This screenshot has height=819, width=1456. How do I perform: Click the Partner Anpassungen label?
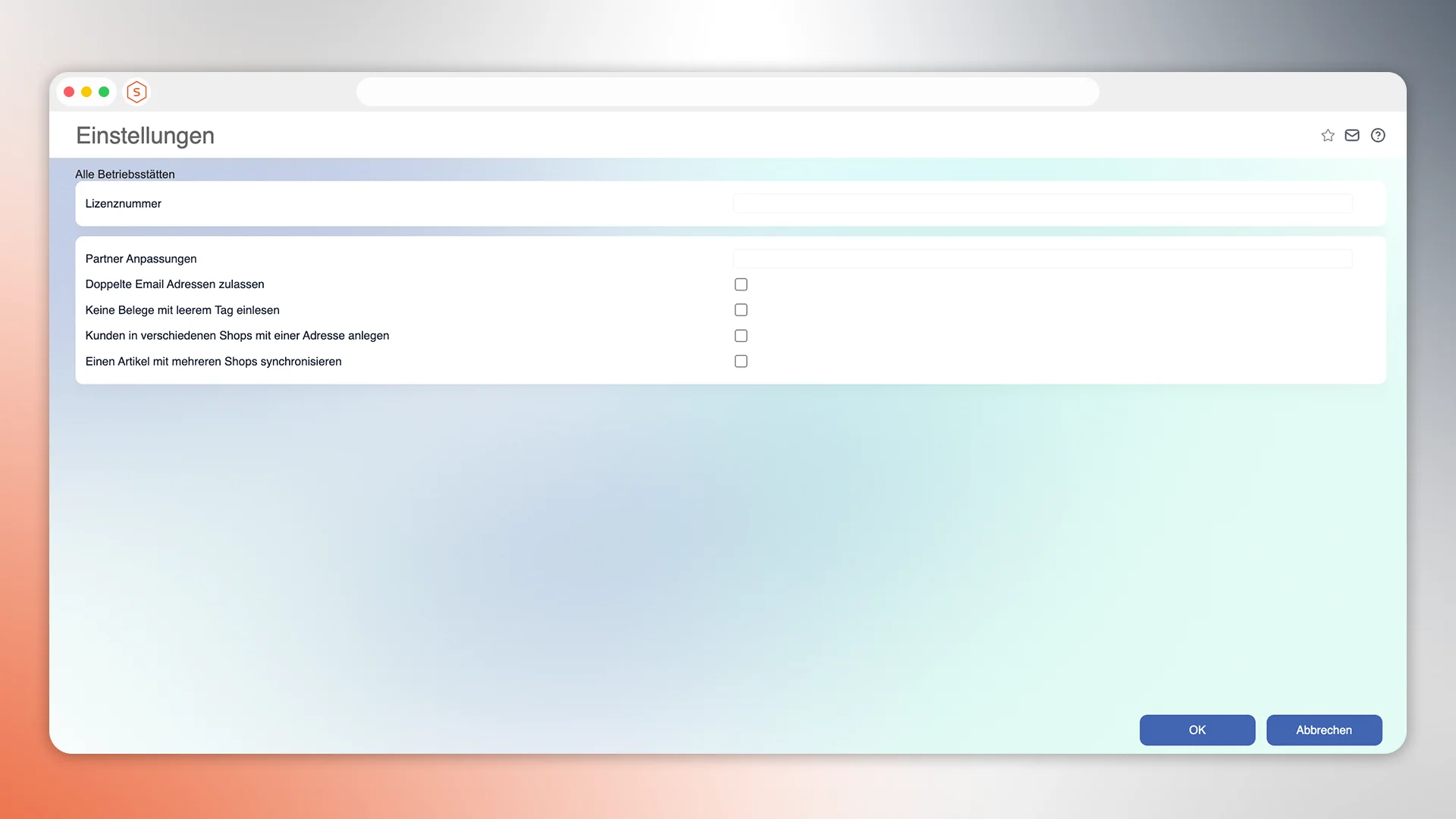click(x=140, y=259)
